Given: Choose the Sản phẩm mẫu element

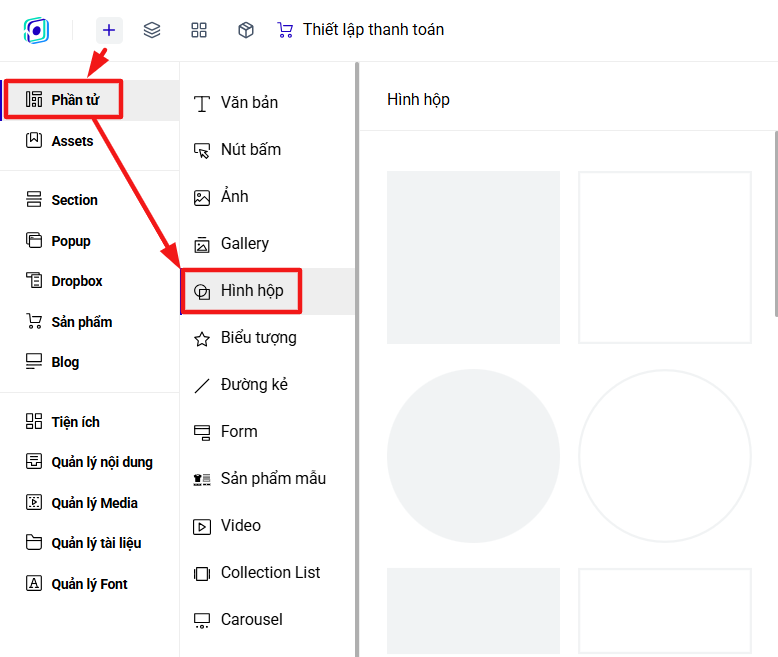Looking at the screenshot, I should point(267,479).
